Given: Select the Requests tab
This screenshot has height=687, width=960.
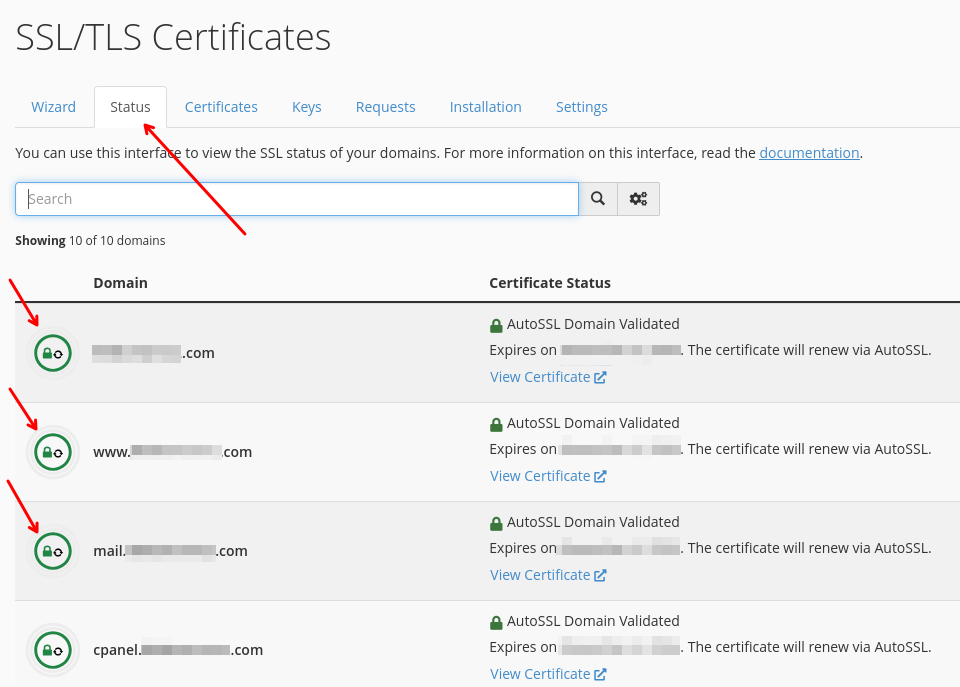Looking at the screenshot, I should tap(386, 107).
